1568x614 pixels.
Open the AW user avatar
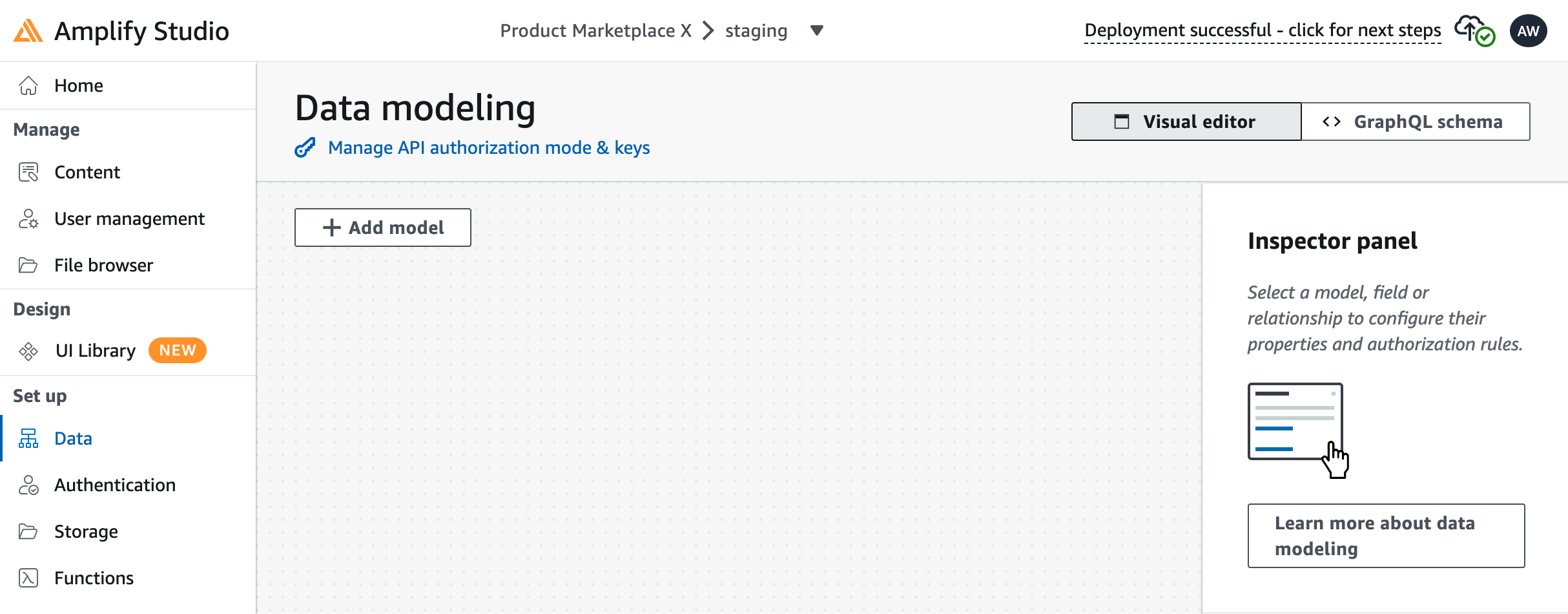tap(1528, 31)
